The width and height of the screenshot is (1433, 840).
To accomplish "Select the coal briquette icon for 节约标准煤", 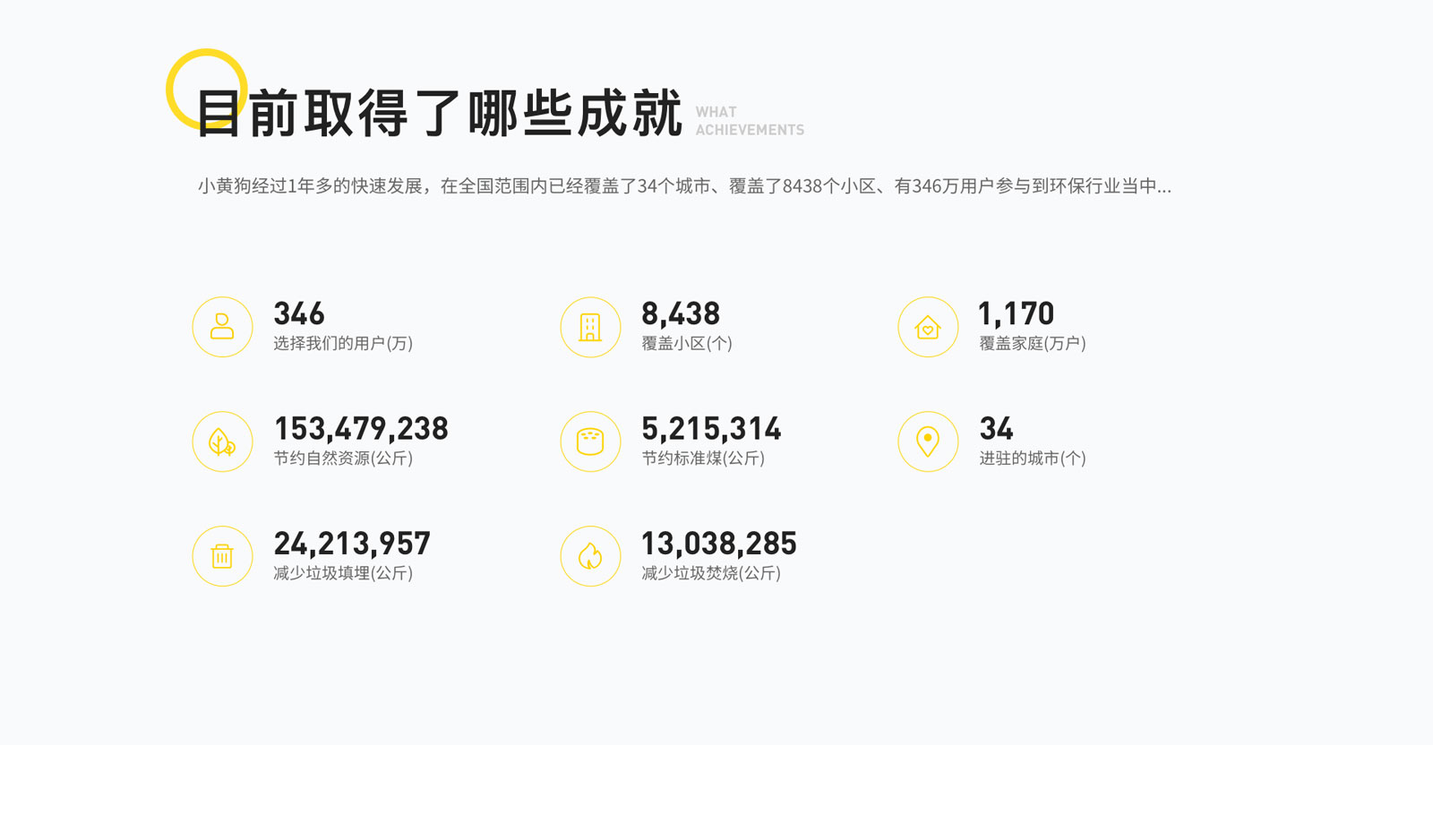I will pos(590,441).
